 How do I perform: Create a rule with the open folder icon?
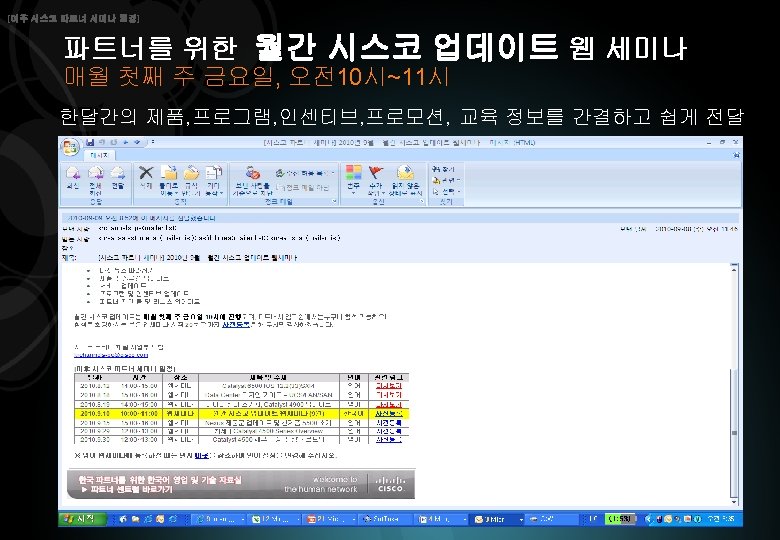192,181
